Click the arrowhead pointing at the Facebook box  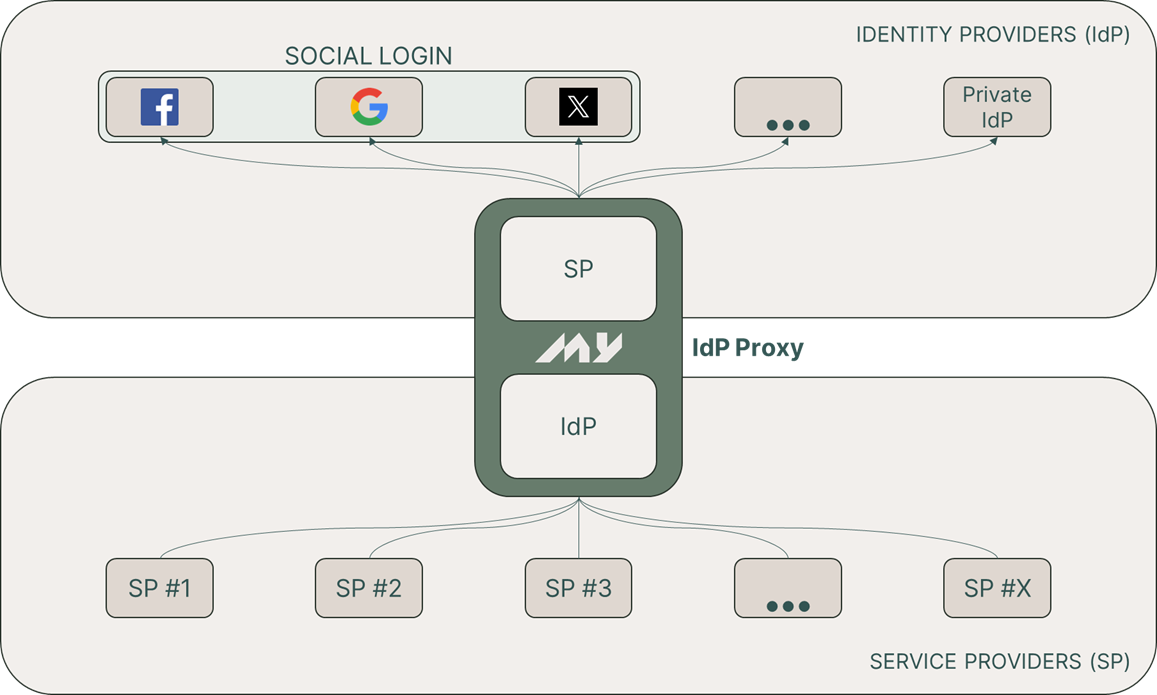pyautogui.click(x=161, y=143)
